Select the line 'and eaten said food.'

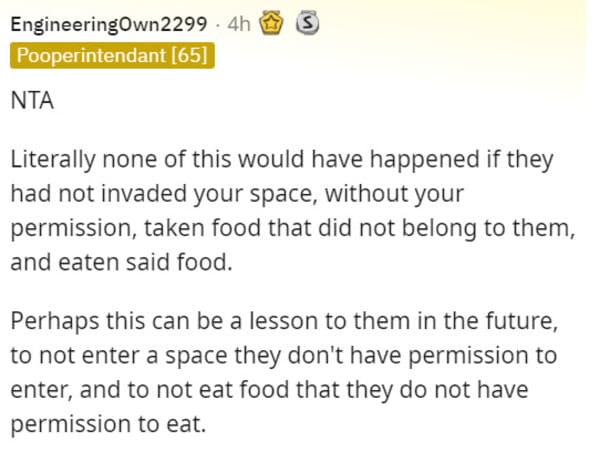pyautogui.click(x=121, y=263)
